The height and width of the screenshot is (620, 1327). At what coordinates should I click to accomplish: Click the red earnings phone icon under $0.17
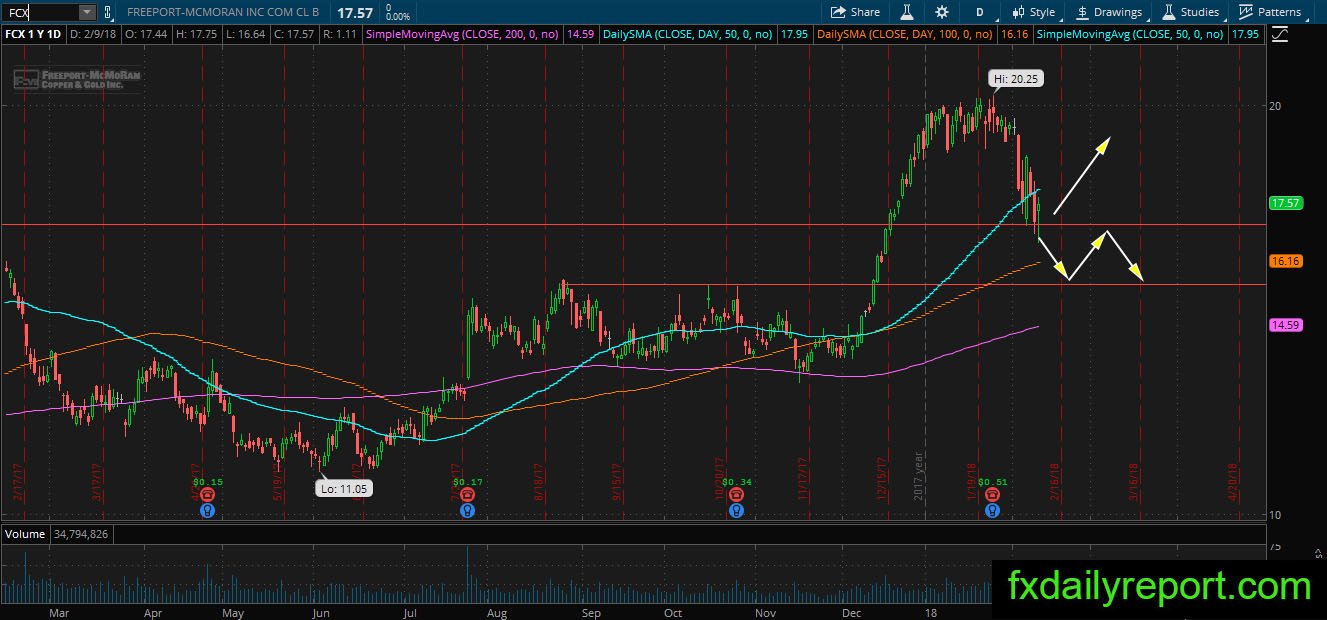(x=467, y=495)
